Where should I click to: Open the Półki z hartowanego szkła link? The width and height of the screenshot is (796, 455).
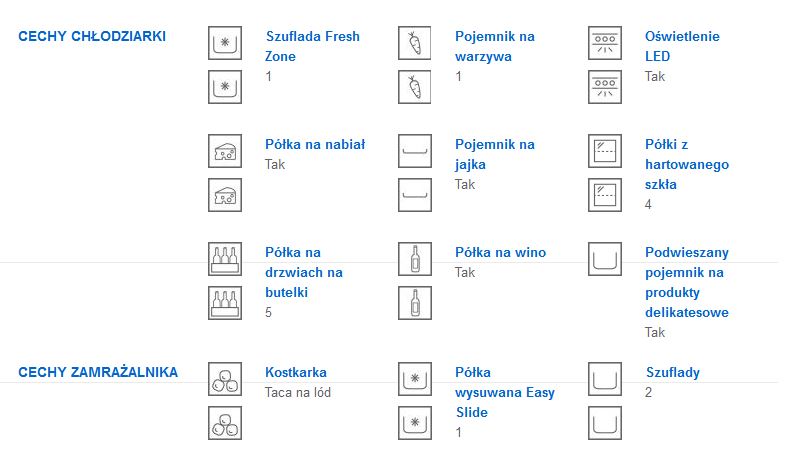coord(687,164)
